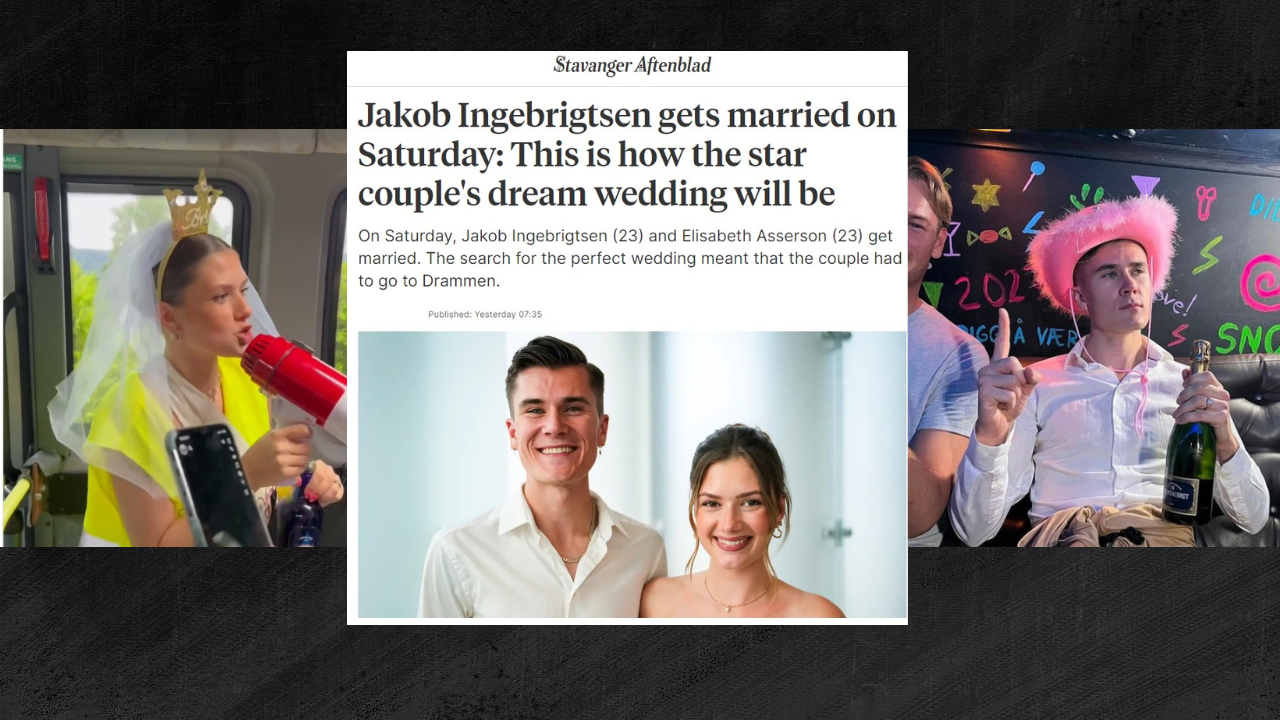This screenshot has width=1280, height=720.
Task: Click the pink 202 number on chalkboard
Action: coord(988,291)
